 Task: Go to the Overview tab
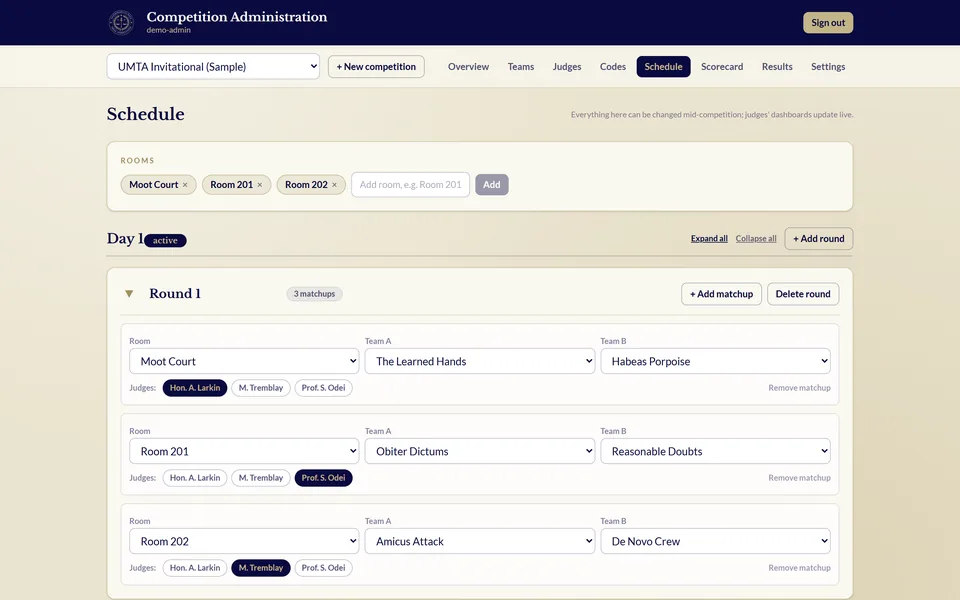pos(468,67)
